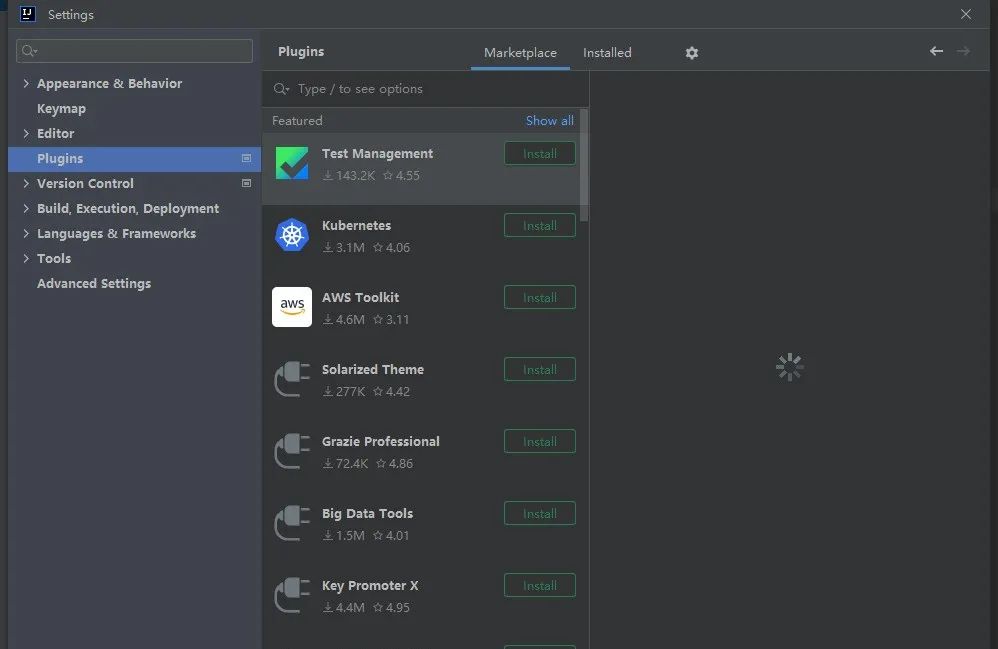The height and width of the screenshot is (649, 998).
Task: Expand the Tools settings section
Action: (26, 258)
